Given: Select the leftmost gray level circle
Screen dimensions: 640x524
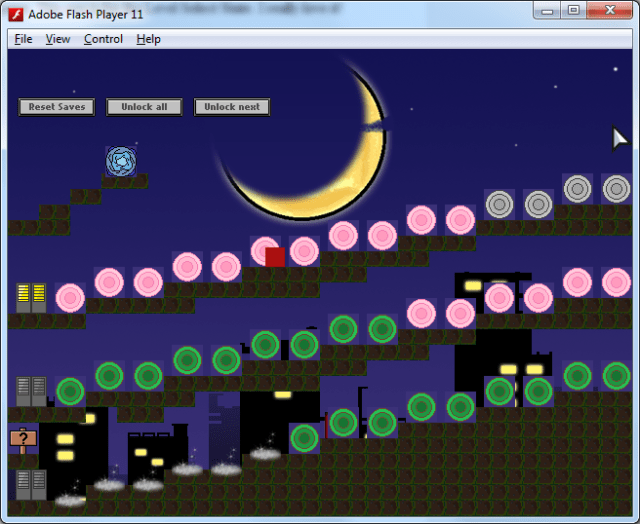Looking at the screenshot, I should pos(499,204).
